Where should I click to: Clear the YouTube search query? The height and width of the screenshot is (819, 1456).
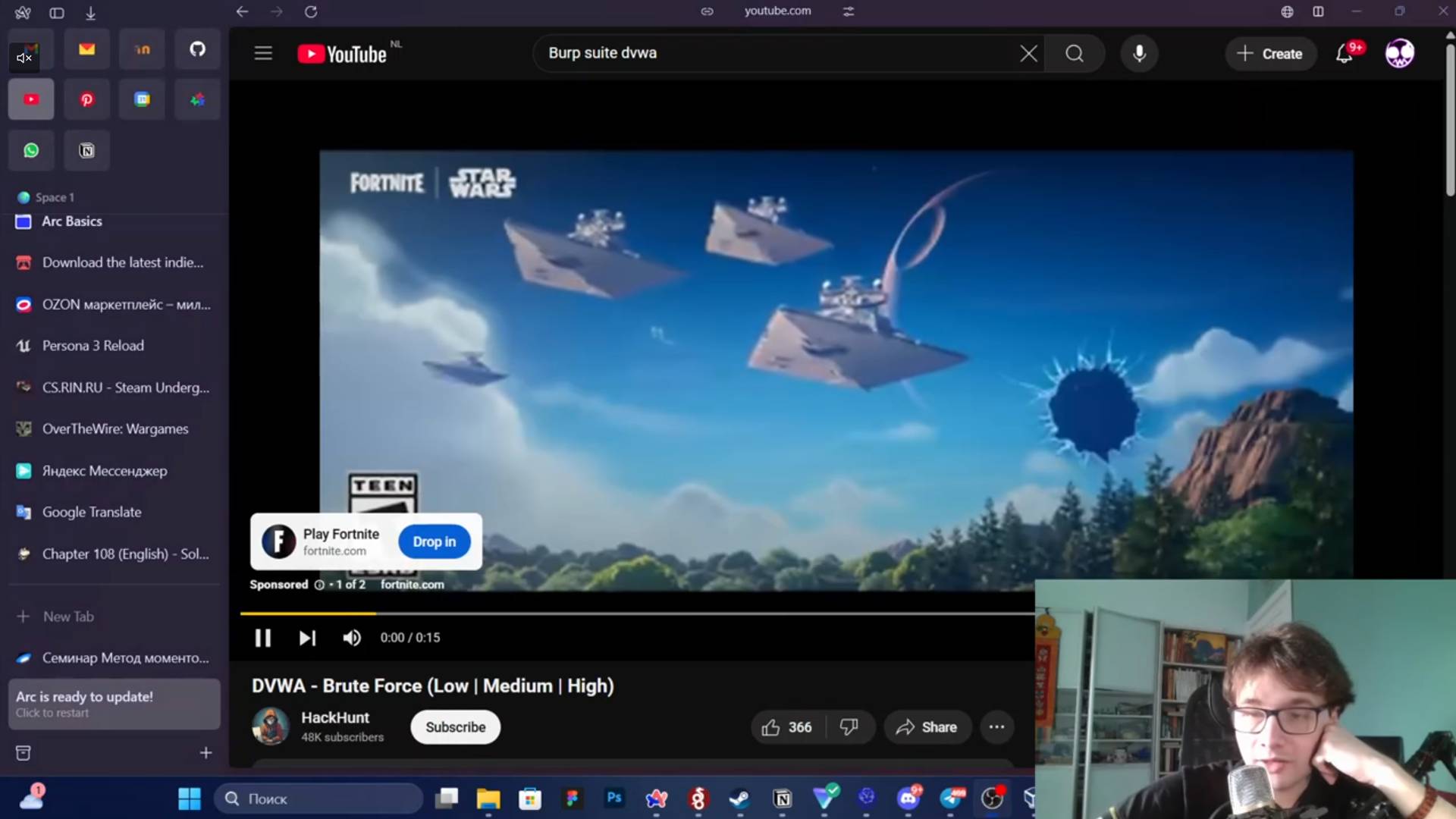pos(1028,53)
